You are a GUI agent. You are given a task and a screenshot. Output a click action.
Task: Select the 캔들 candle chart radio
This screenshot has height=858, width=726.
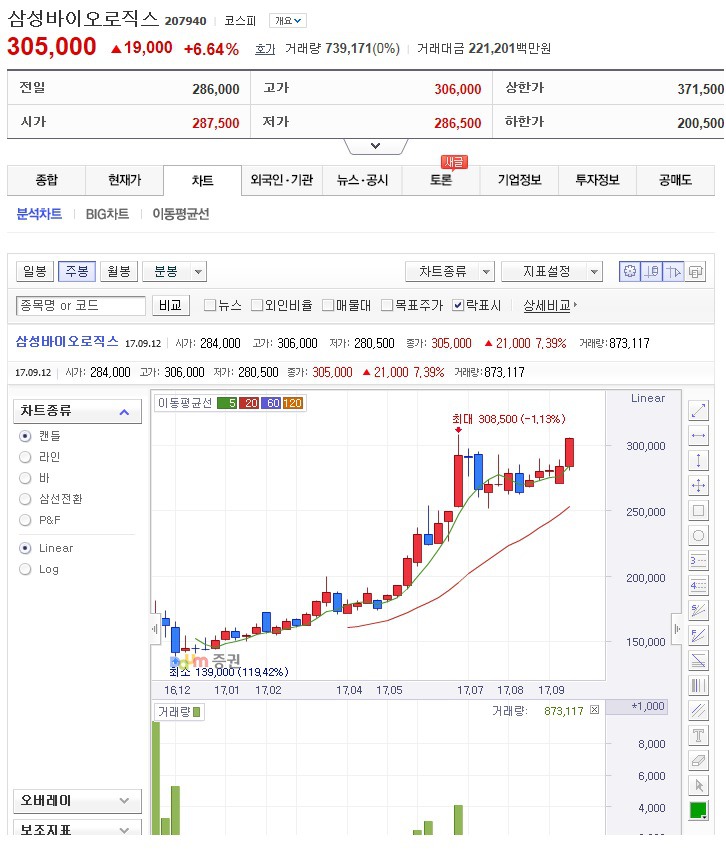(25, 436)
